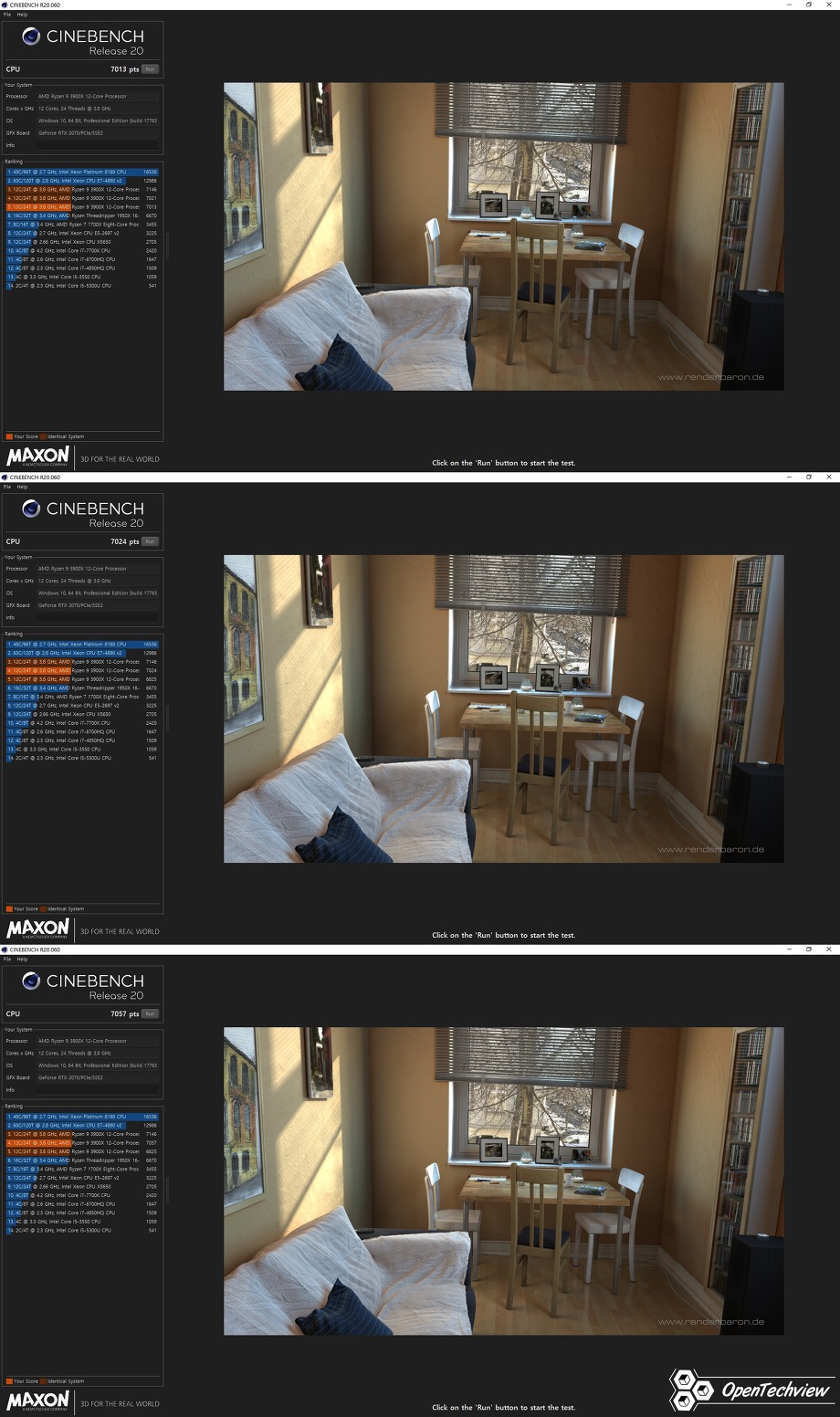Click the Identical System legend swatch in the 7024 pts window
This screenshot has width=840, height=1417.
(x=43, y=908)
